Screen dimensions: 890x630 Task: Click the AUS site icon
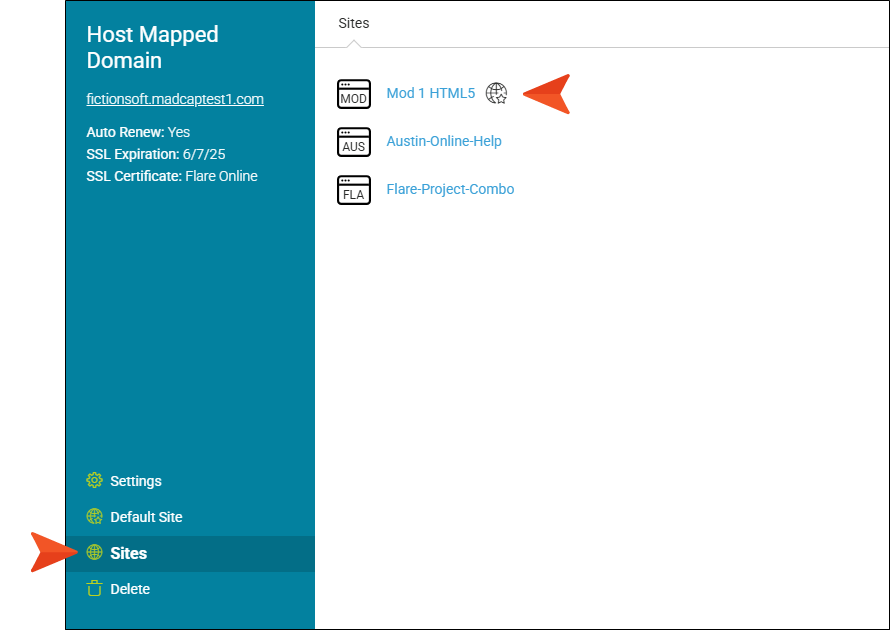[354, 142]
